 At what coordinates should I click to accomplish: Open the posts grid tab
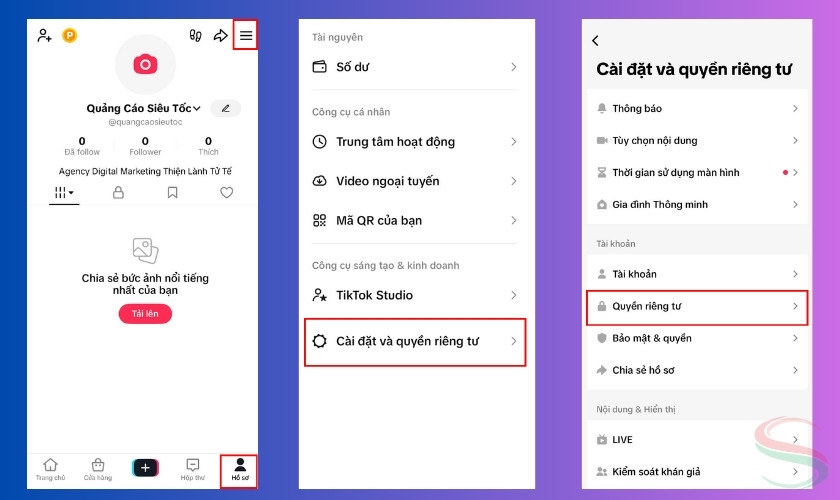pos(64,192)
